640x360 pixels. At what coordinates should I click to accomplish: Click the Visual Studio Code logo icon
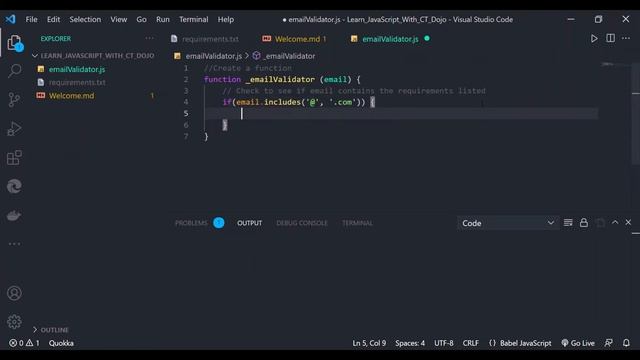pyautogui.click(x=11, y=19)
